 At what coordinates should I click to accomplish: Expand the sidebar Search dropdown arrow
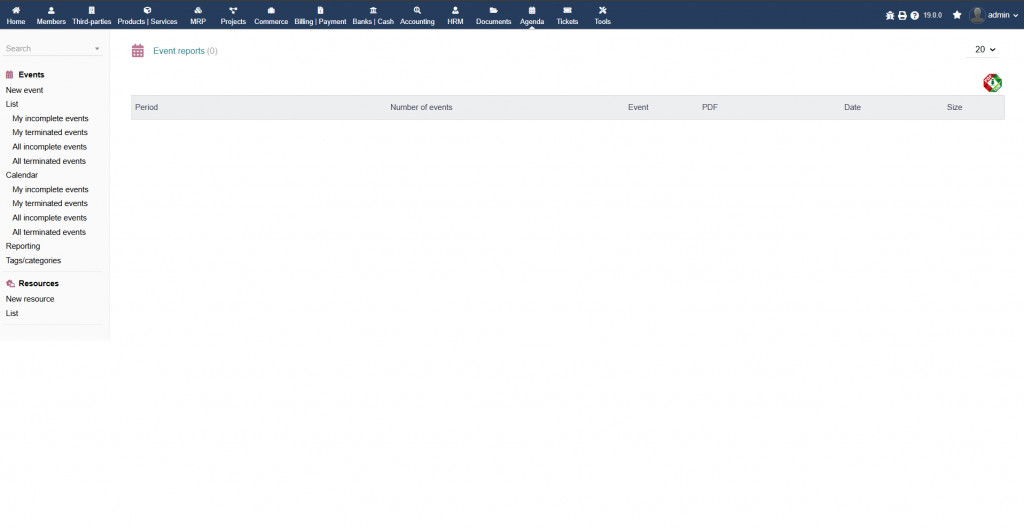coord(97,49)
